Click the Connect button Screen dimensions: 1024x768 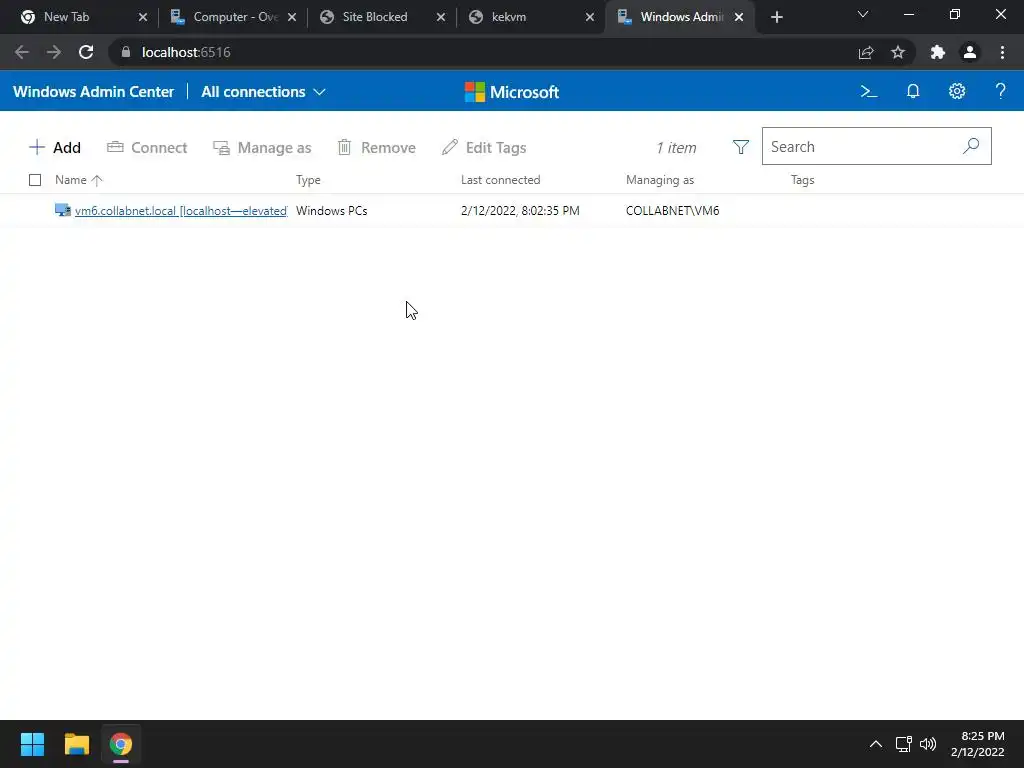[x=147, y=148]
